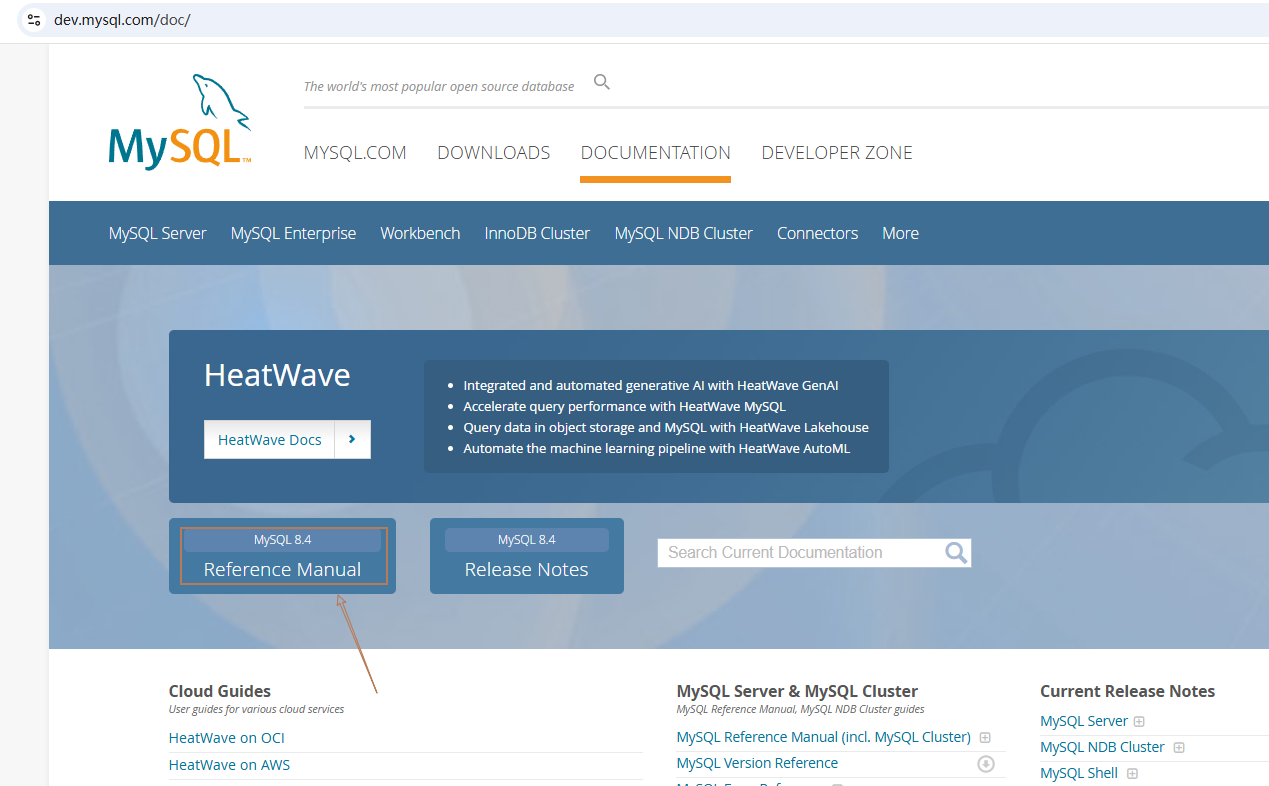This screenshot has width=1269, height=786.
Task: Open the More menu item
Action: click(x=900, y=233)
